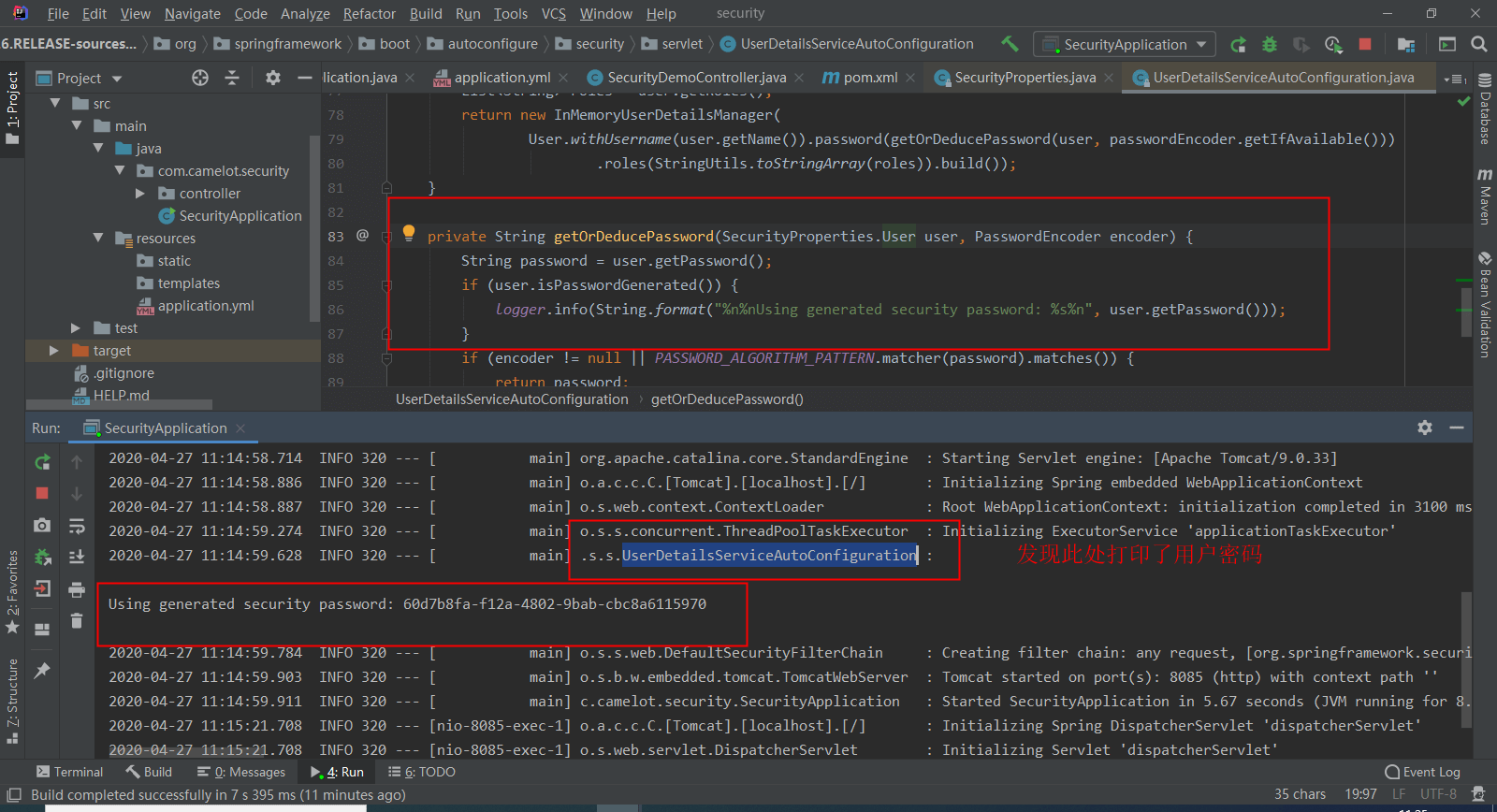This screenshot has width=1497, height=812.
Task: Click the UTF-8 encoding in the status bar
Action: click(1438, 794)
